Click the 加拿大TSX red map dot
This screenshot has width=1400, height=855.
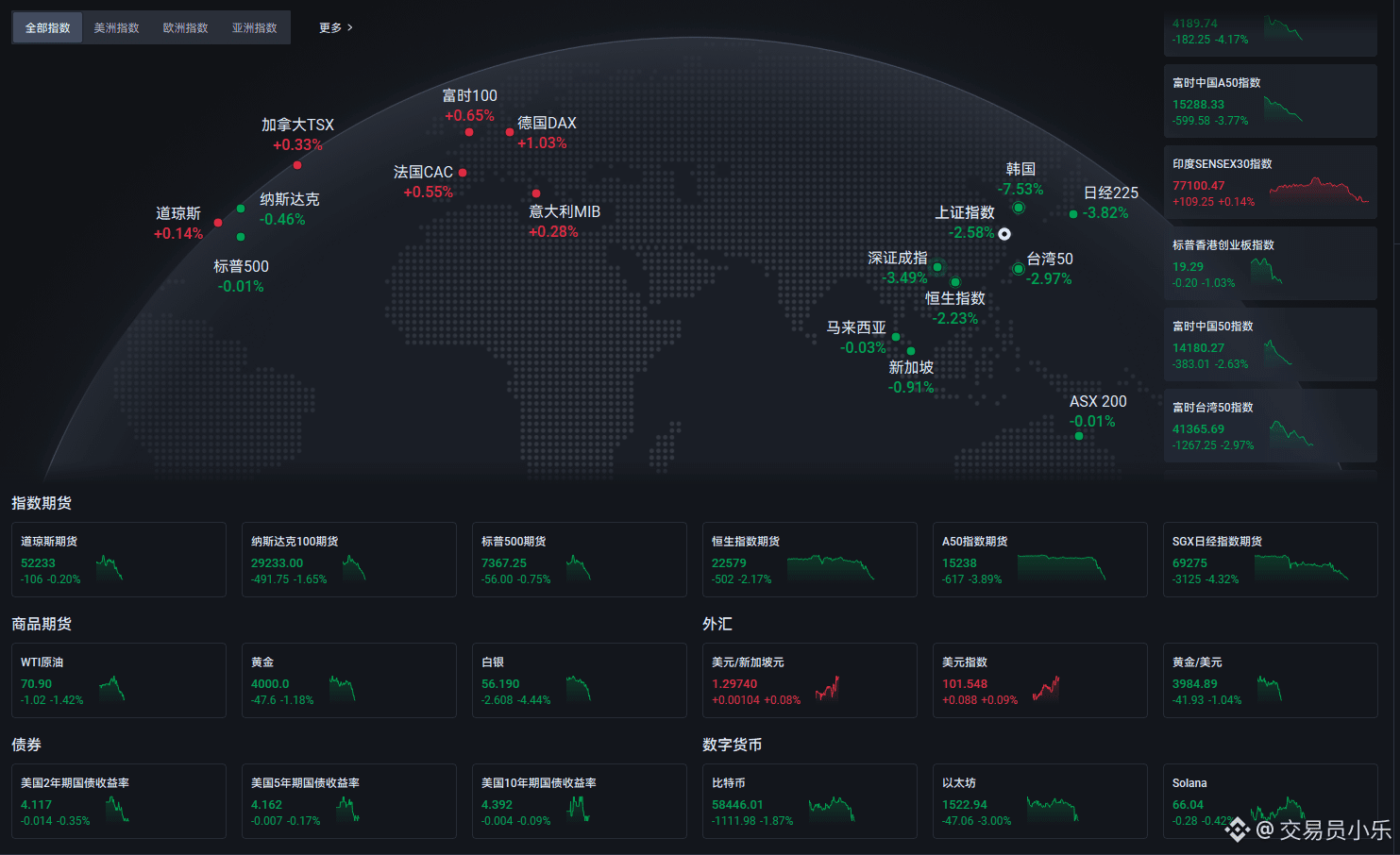click(x=297, y=165)
